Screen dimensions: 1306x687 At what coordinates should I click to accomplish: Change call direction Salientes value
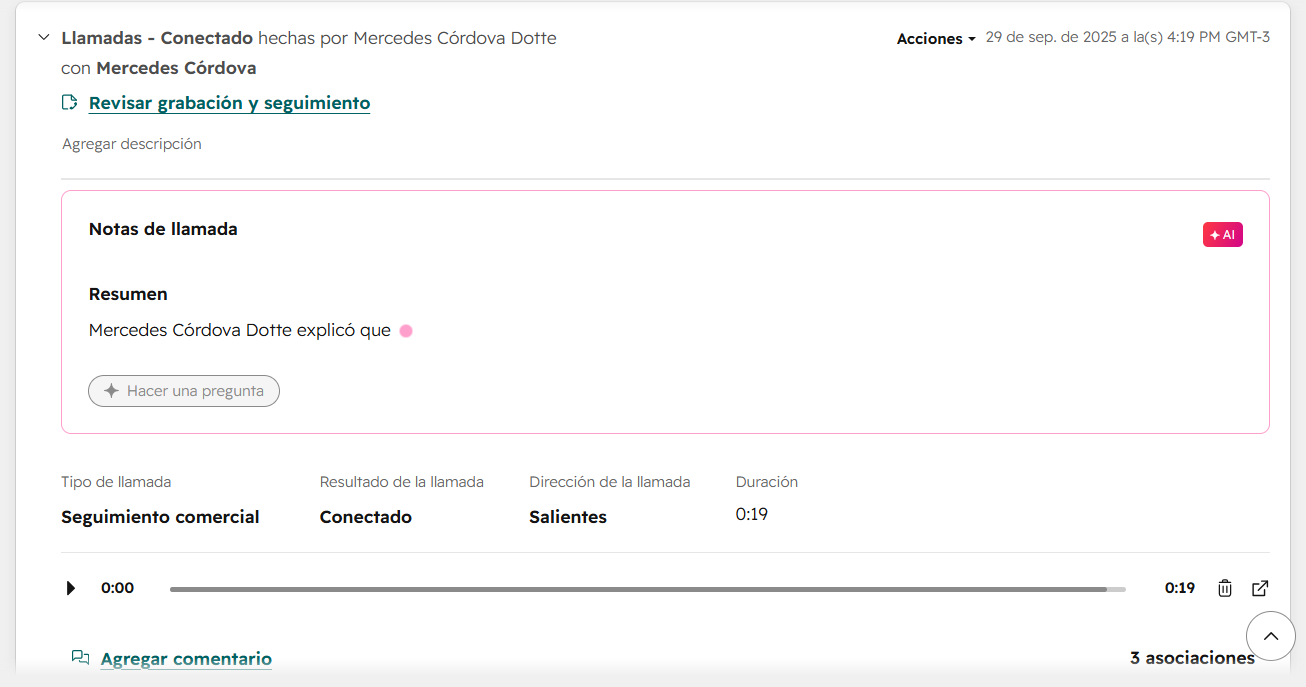(x=568, y=517)
